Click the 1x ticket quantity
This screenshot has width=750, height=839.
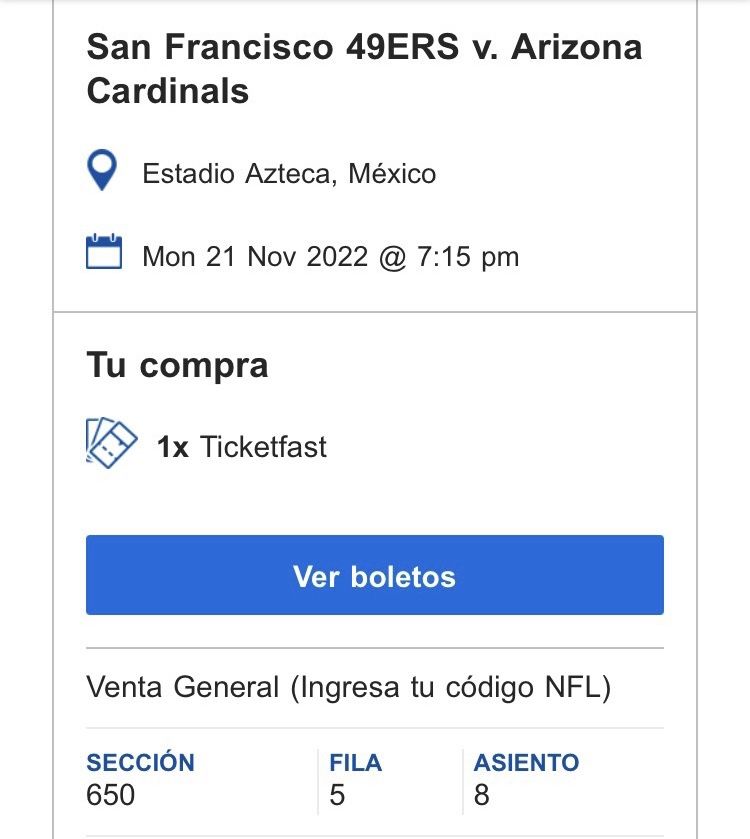[172, 446]
